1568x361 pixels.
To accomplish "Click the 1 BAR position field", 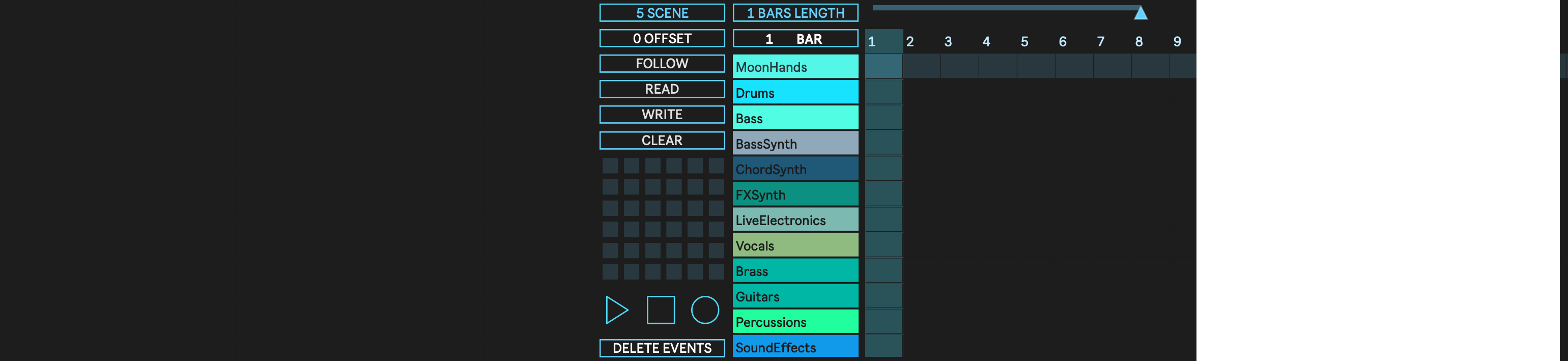I will coord(795,39).
